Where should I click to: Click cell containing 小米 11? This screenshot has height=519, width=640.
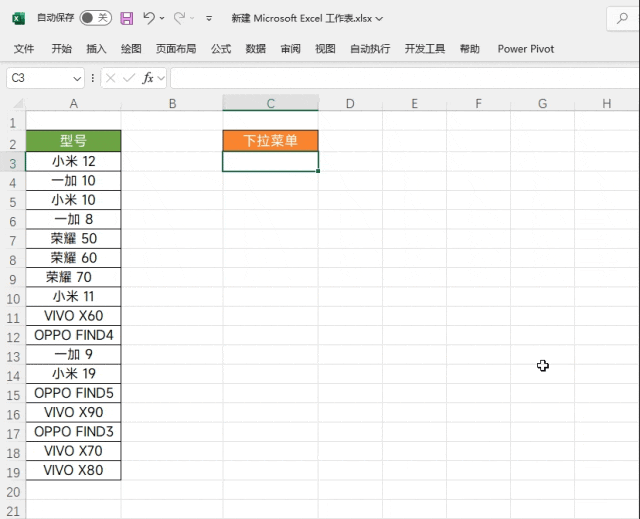click(x=73, y=297)
